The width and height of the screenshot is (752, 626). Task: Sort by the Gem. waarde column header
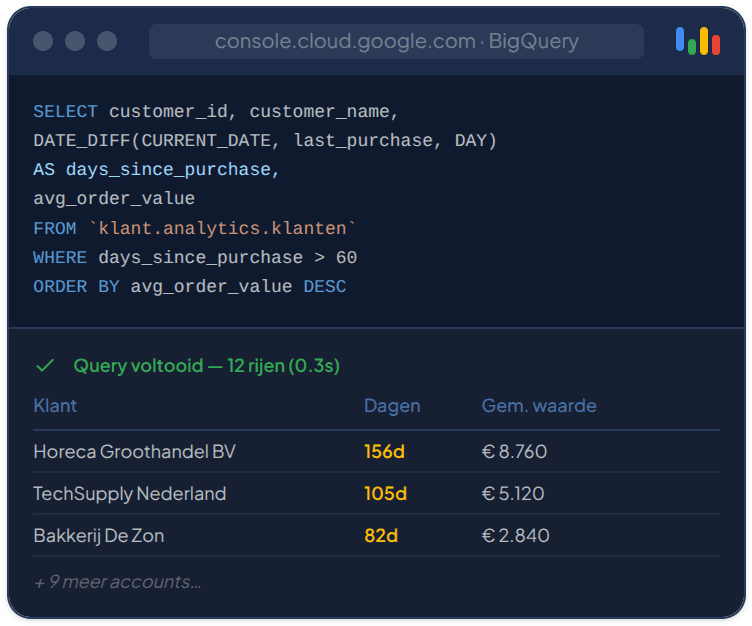(x=539, y=406)
